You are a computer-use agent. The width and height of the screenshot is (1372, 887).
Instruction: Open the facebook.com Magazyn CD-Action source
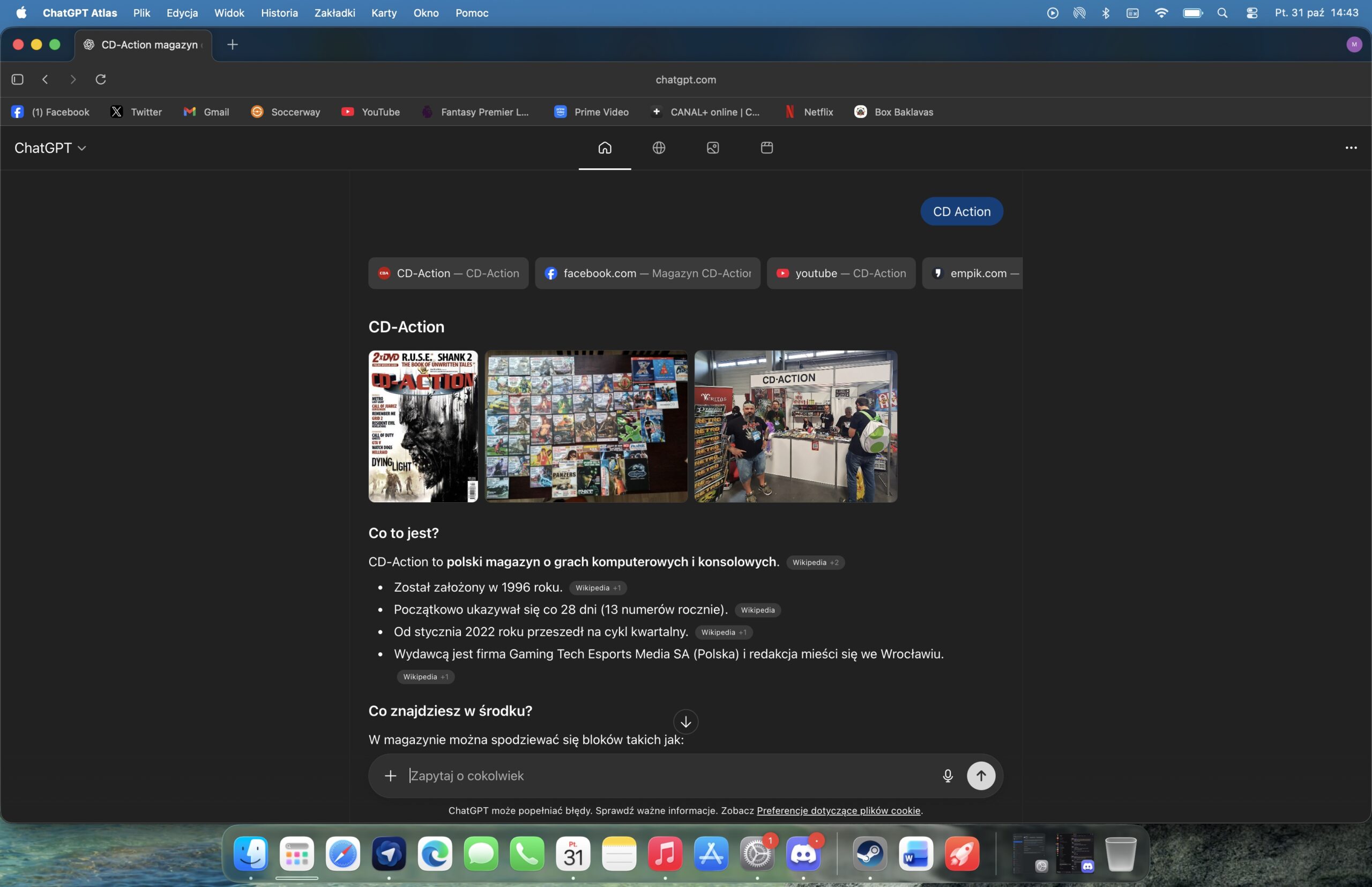pos(647,273)
